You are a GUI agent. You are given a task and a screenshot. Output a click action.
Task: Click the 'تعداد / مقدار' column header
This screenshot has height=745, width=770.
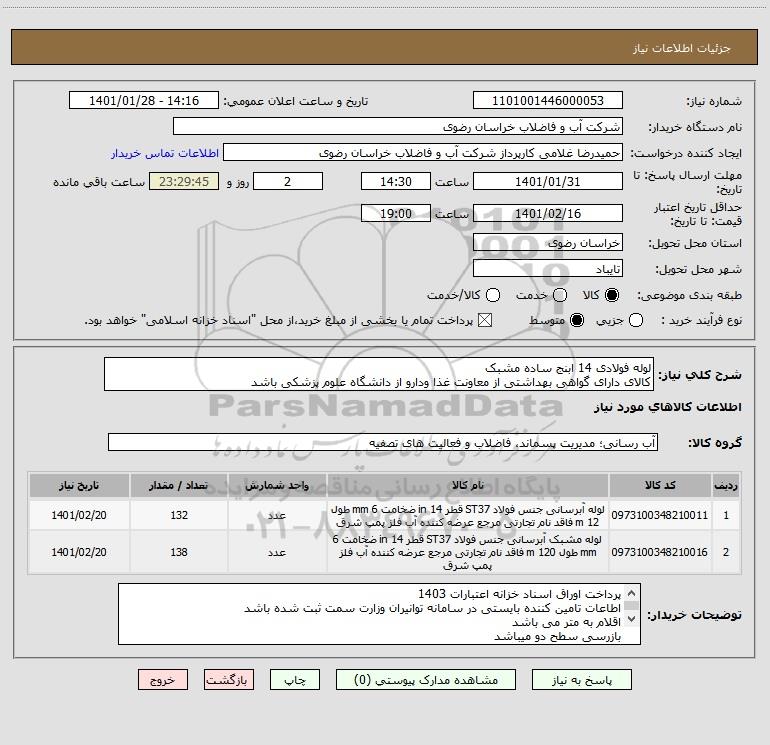point(179,485)
